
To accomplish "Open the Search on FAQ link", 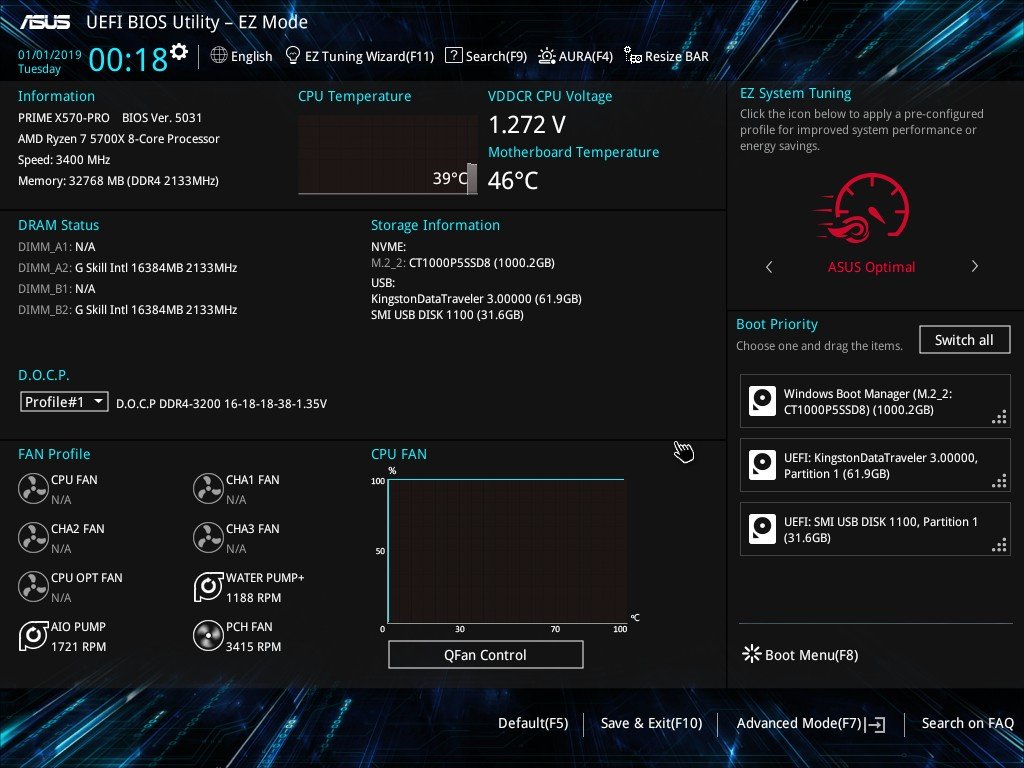I will 967,723.
